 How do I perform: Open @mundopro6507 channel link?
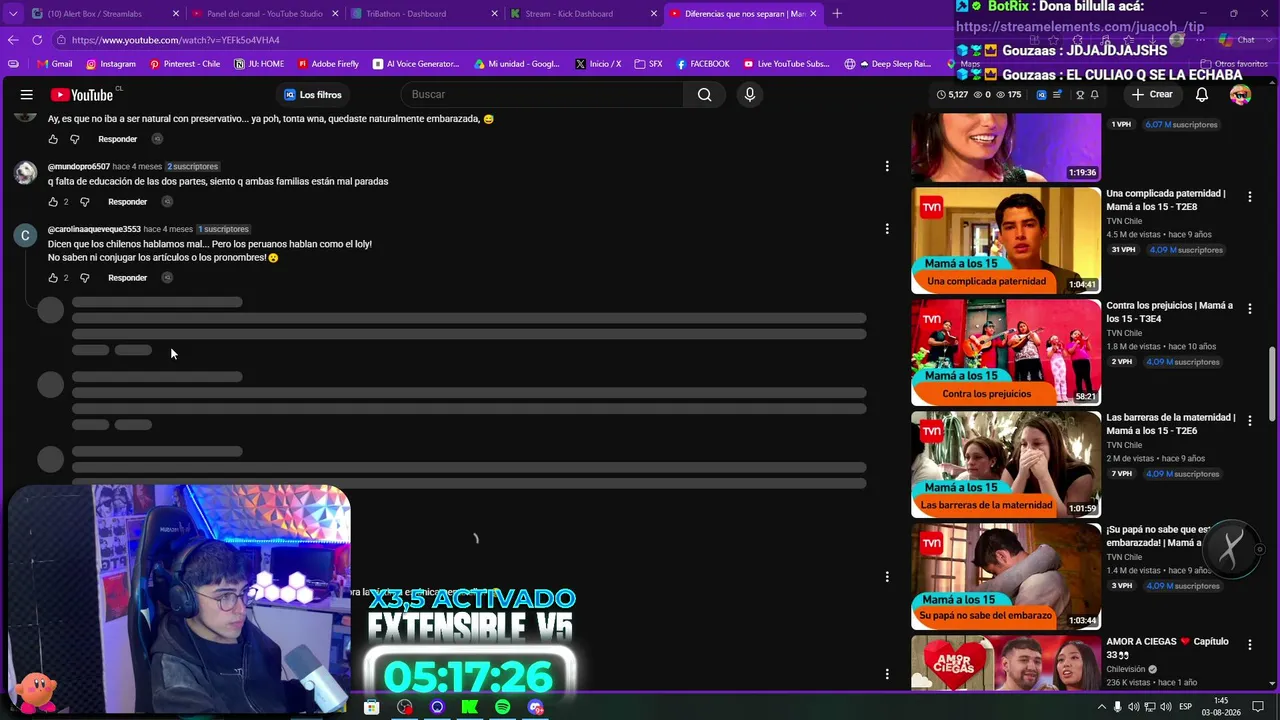pos(79,167)
